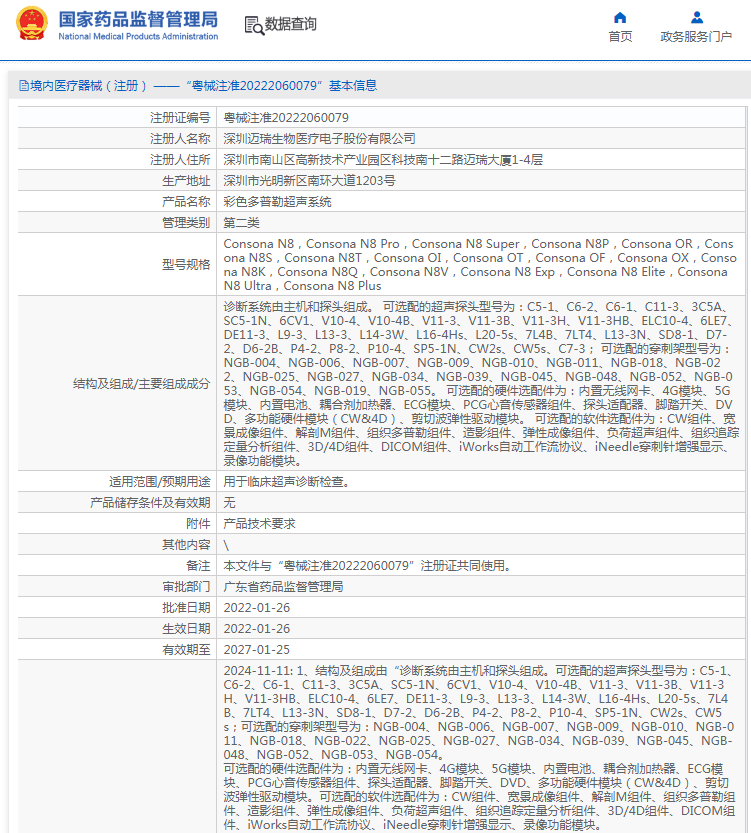Select the 2024-11-11 change record paragraph

point(480,712)
